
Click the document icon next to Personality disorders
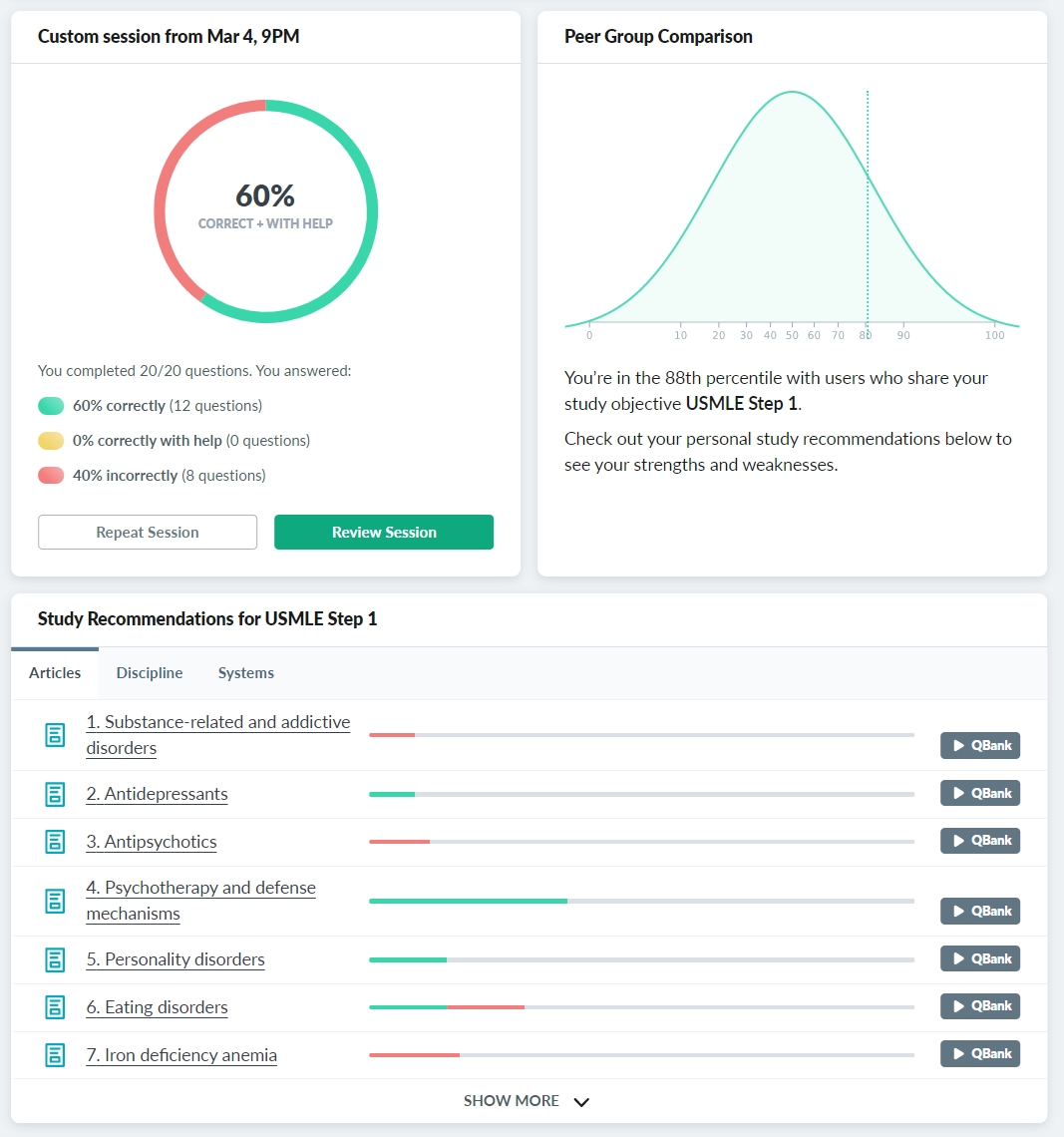[x=55, y=959]
